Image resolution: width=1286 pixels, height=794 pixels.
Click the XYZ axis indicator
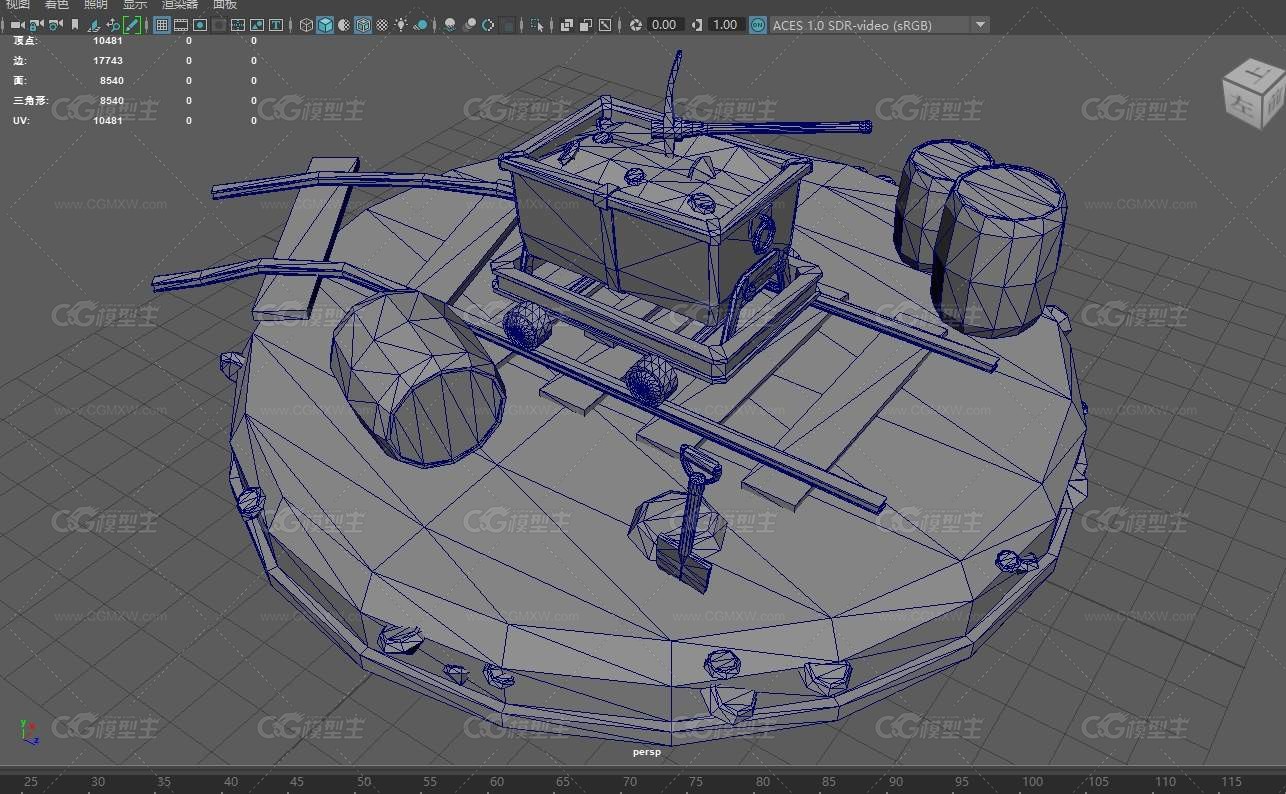coord(29,732)
